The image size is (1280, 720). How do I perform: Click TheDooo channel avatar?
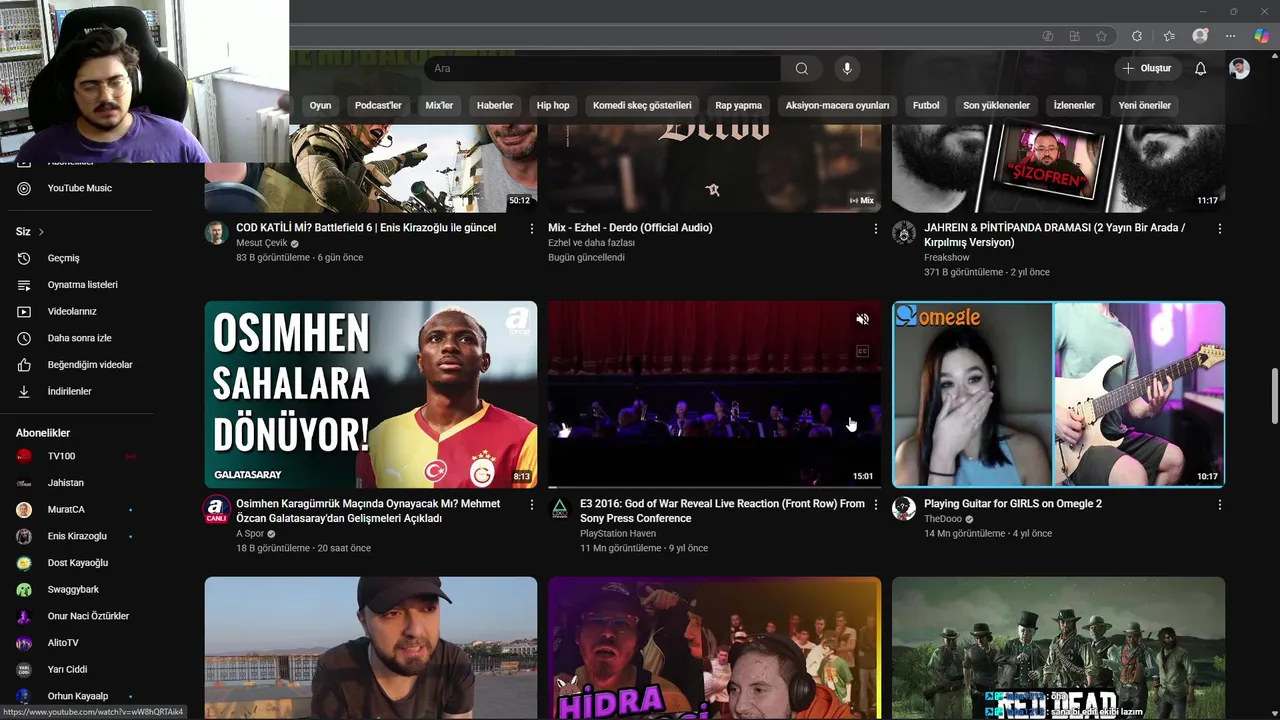[904, 509]
